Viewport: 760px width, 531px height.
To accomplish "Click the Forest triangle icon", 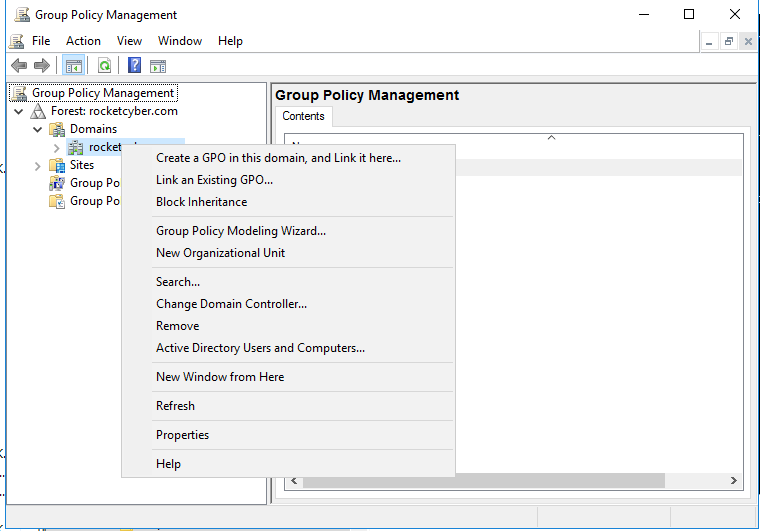I will (x=38, y=111).
